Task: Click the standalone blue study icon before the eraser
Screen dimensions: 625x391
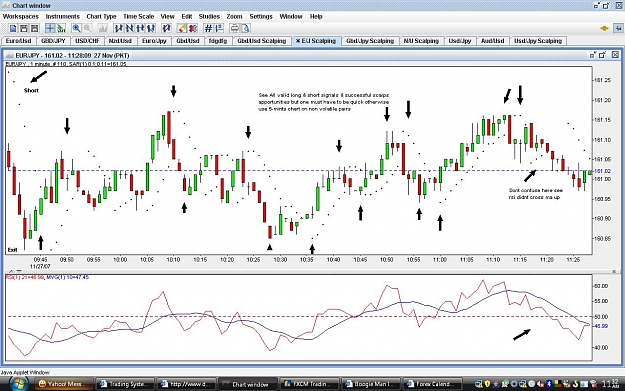Action: click(166, 28)
